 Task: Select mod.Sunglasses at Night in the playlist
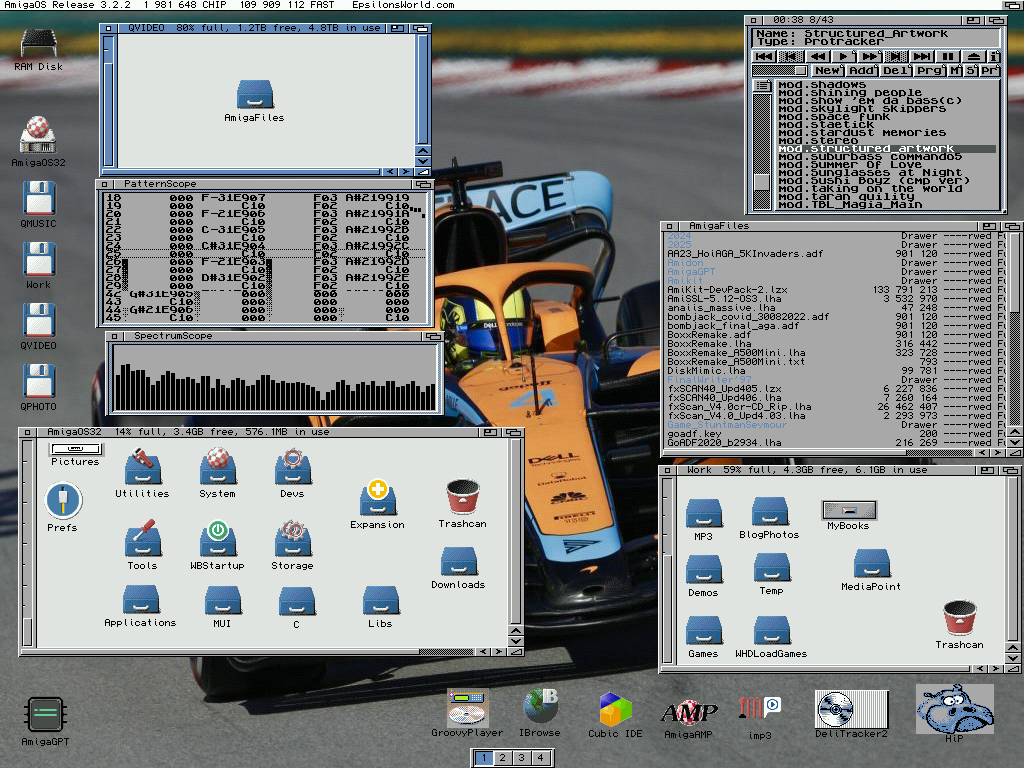[869, 172]
